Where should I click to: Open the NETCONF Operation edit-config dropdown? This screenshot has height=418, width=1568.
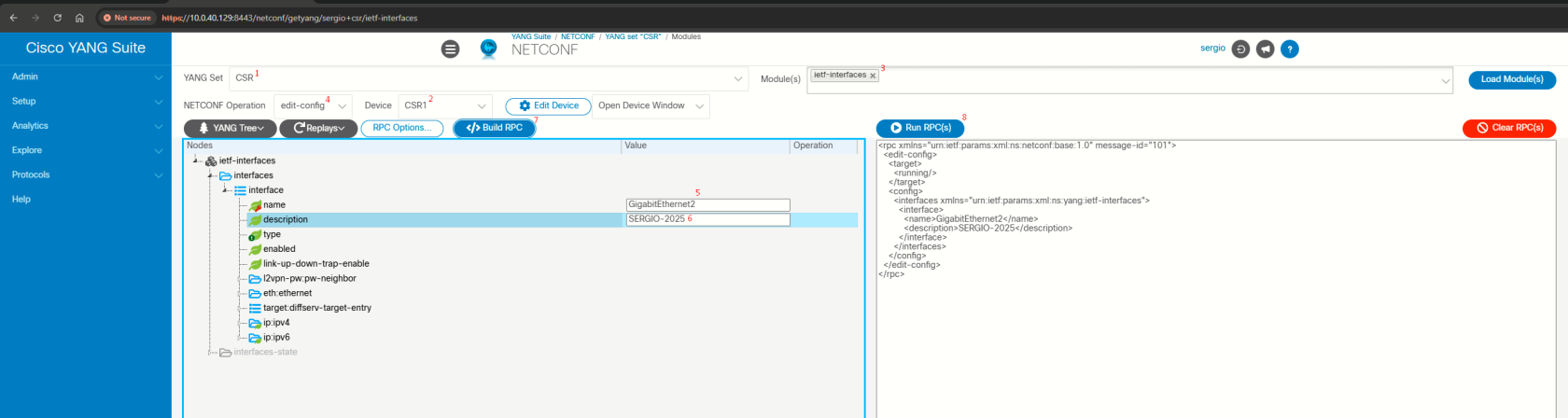pyautogui.click(x=314, y=106)
